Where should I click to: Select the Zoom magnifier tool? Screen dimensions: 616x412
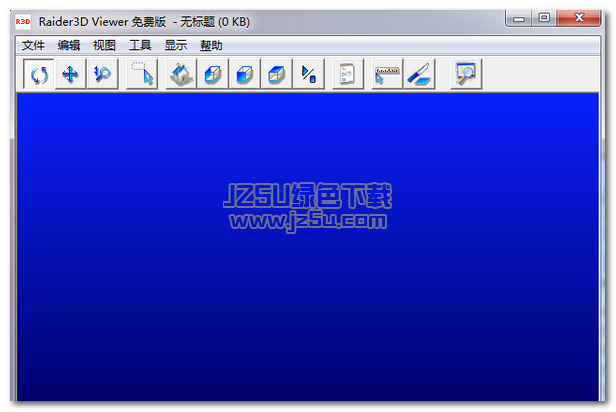pyautogui.click(x=102, y=74)
